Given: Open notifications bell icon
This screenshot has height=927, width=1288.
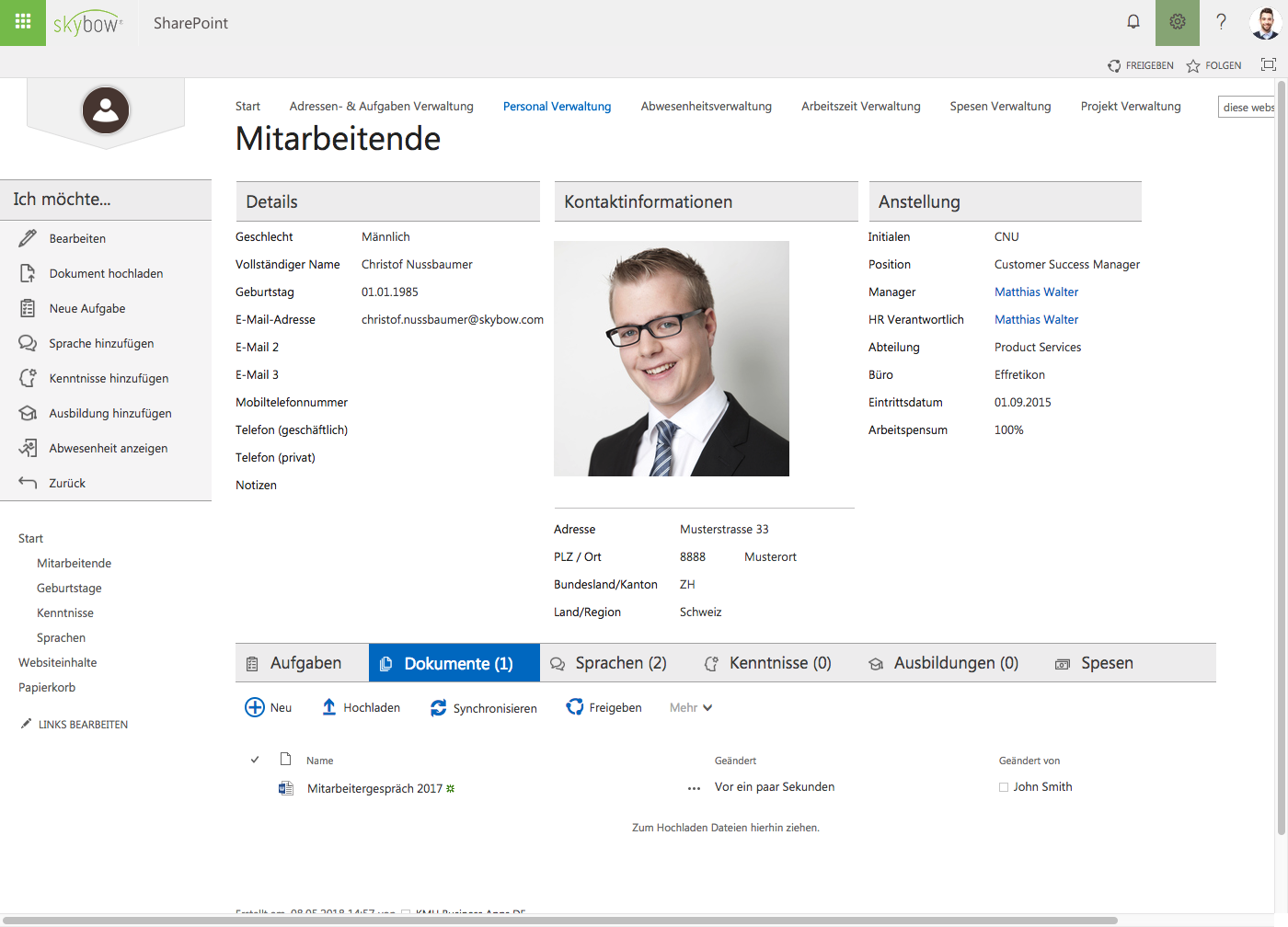Looking at the screenshot, I should point(1133,22).
